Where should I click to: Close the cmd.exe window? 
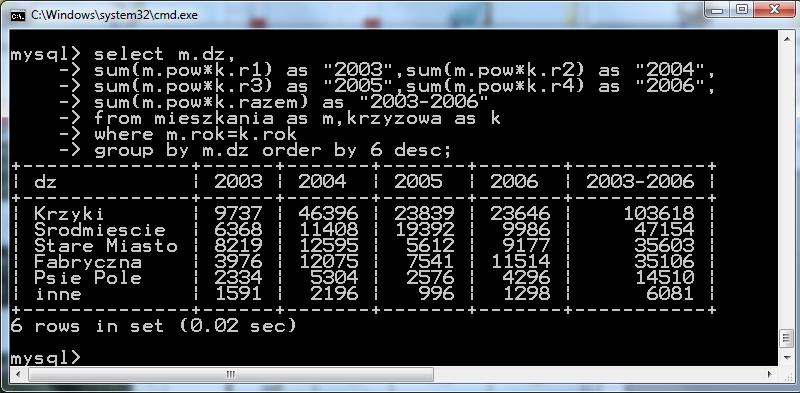[x=774, y=10]
